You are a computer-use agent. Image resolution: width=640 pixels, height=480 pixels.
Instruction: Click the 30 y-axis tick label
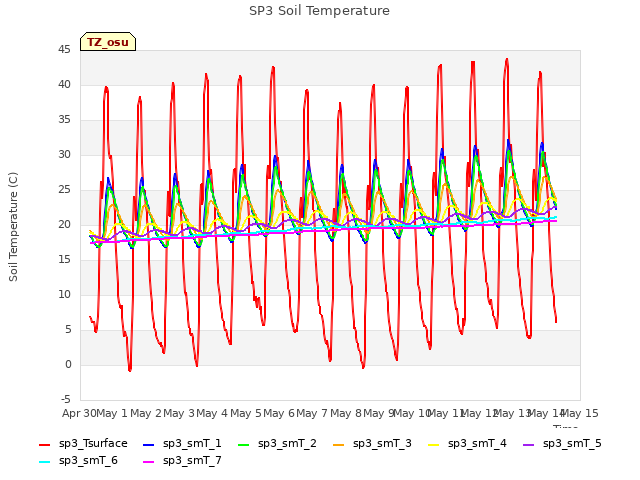point(64,155)
